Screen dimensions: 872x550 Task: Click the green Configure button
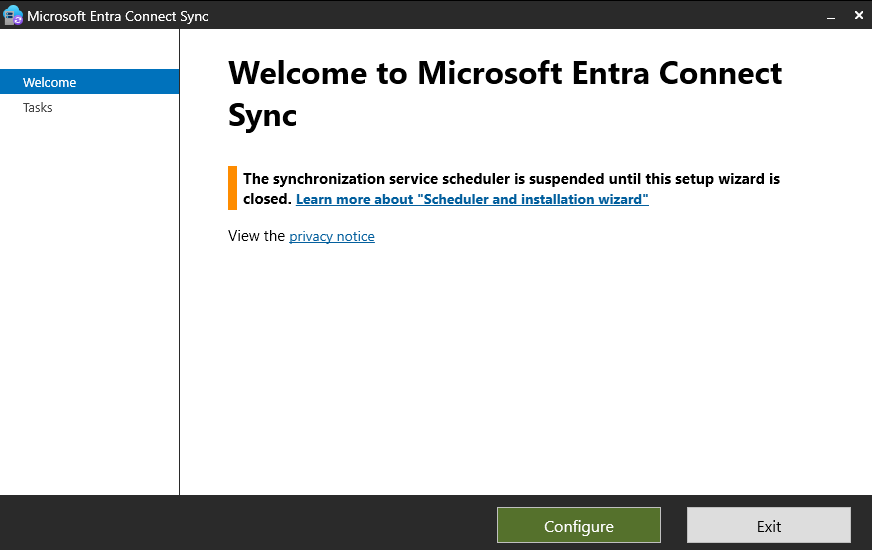pos(578,525)
